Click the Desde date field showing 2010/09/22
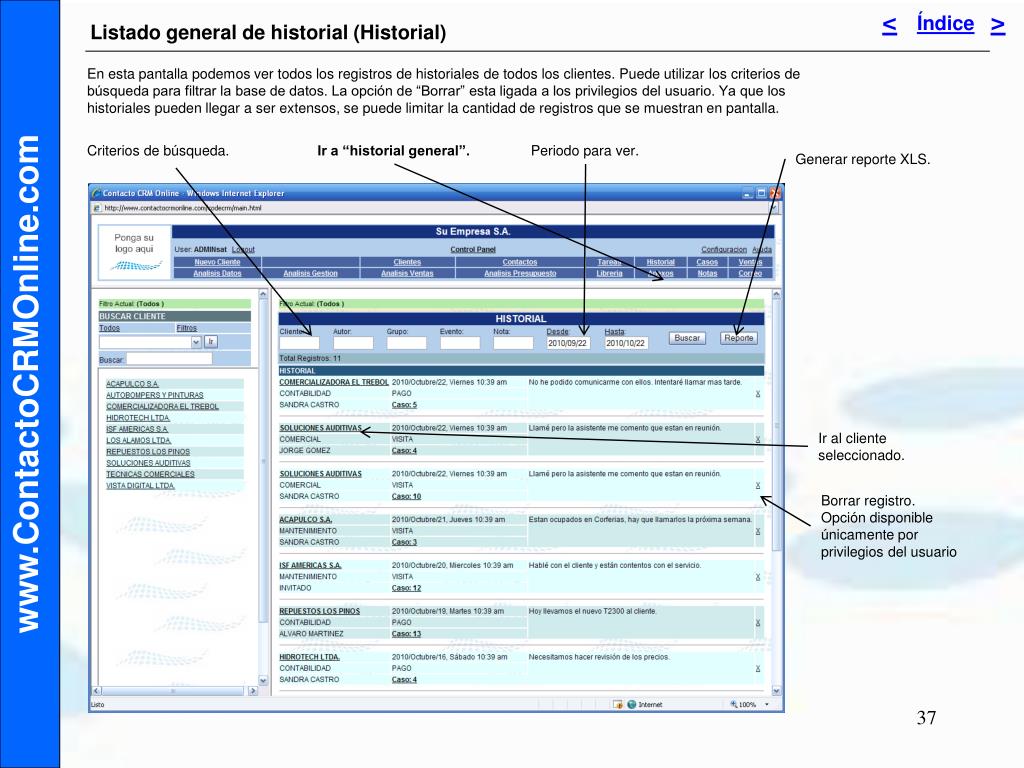This screenshot has height=768, width=1024. [568, 343]
